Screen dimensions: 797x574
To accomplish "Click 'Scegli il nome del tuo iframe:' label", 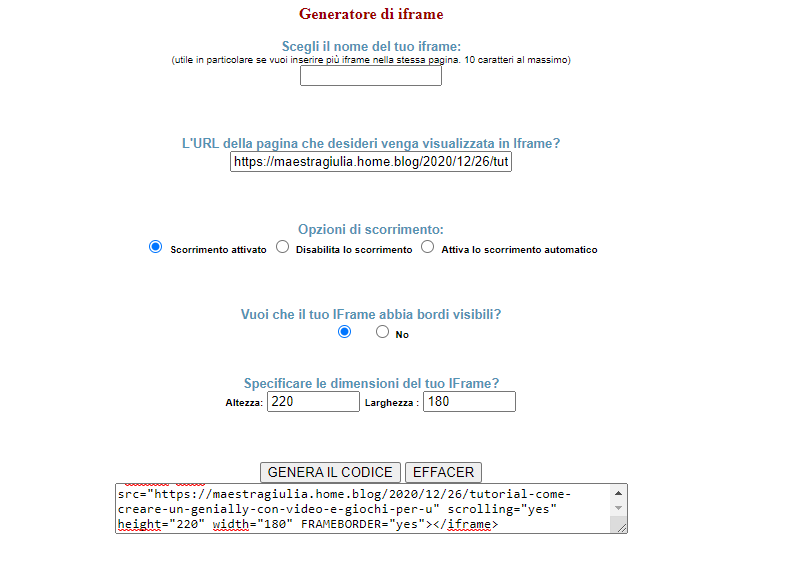I will coord(371,46).
